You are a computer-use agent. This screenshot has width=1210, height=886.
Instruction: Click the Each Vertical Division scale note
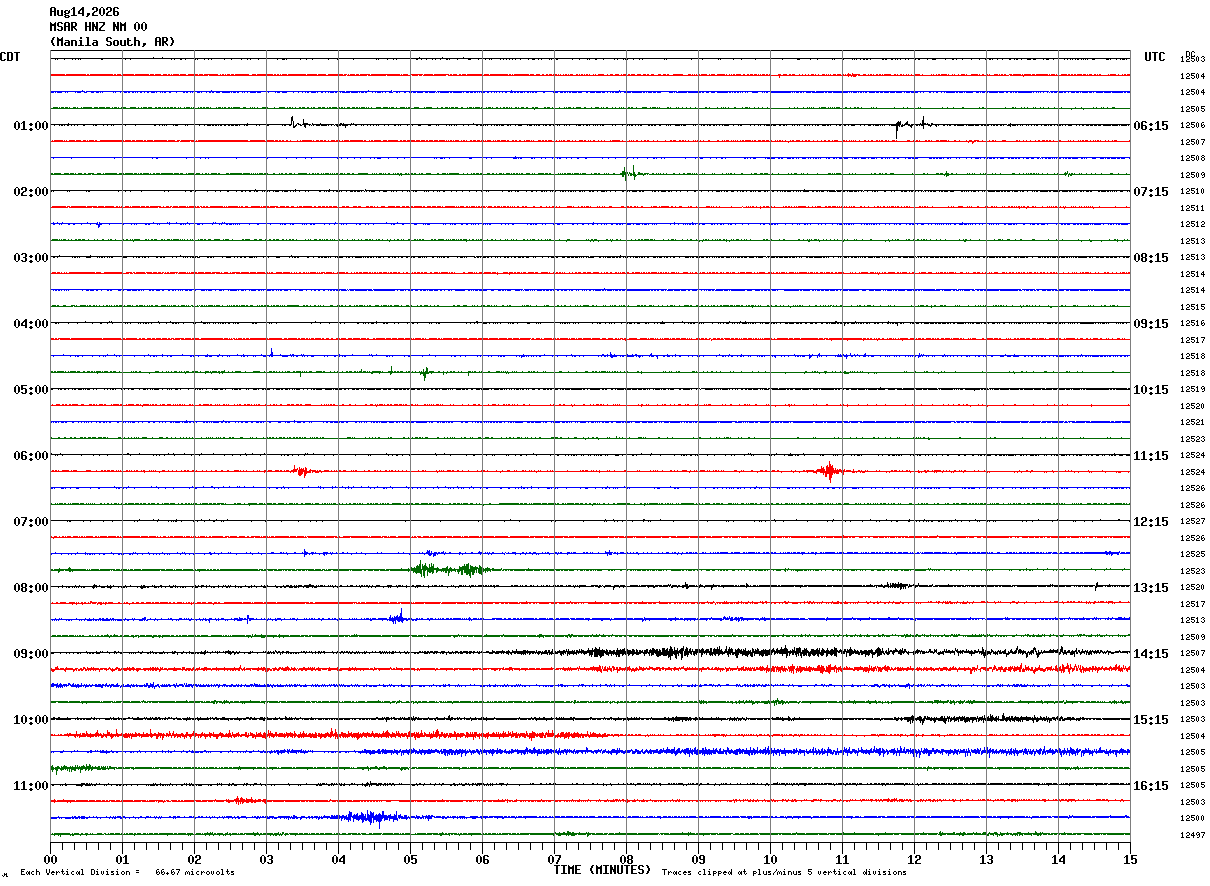click(127, 873)
